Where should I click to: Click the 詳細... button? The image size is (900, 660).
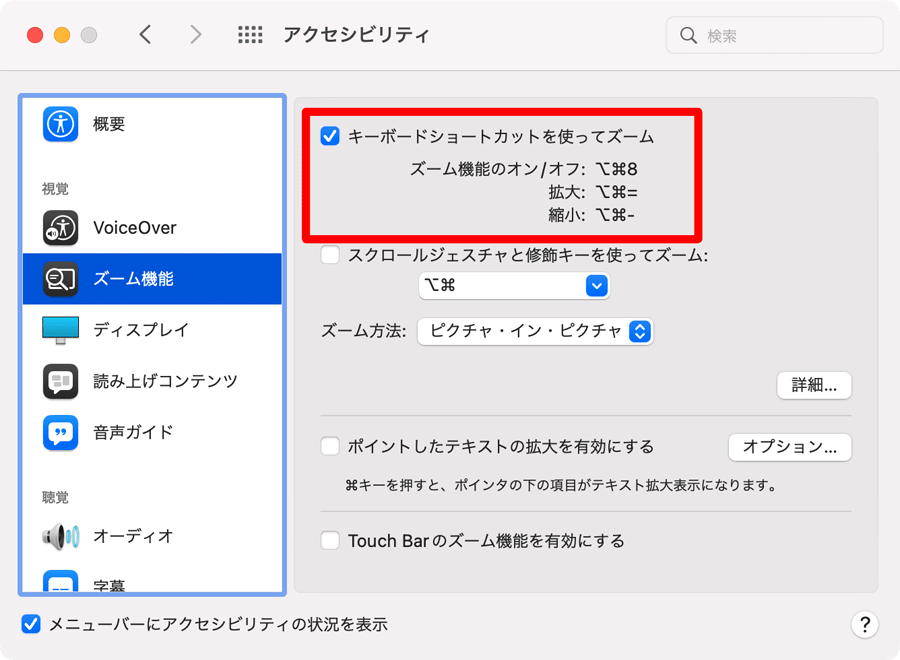814,385
